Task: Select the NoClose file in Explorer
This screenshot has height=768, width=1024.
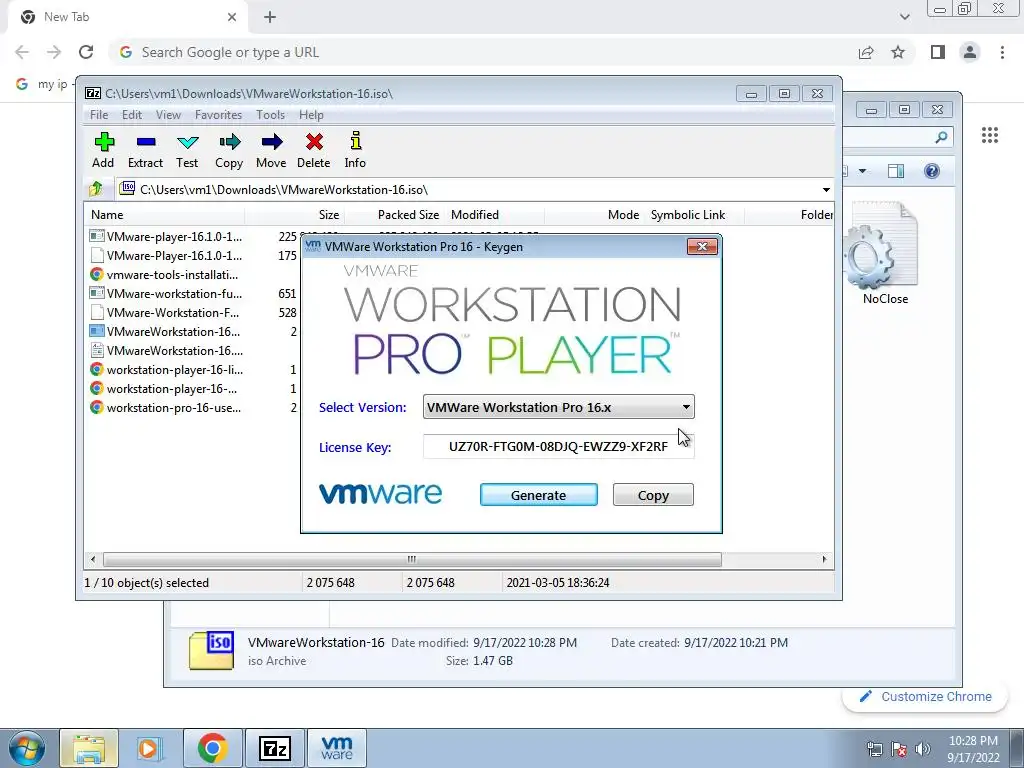Action: [885, 253]
